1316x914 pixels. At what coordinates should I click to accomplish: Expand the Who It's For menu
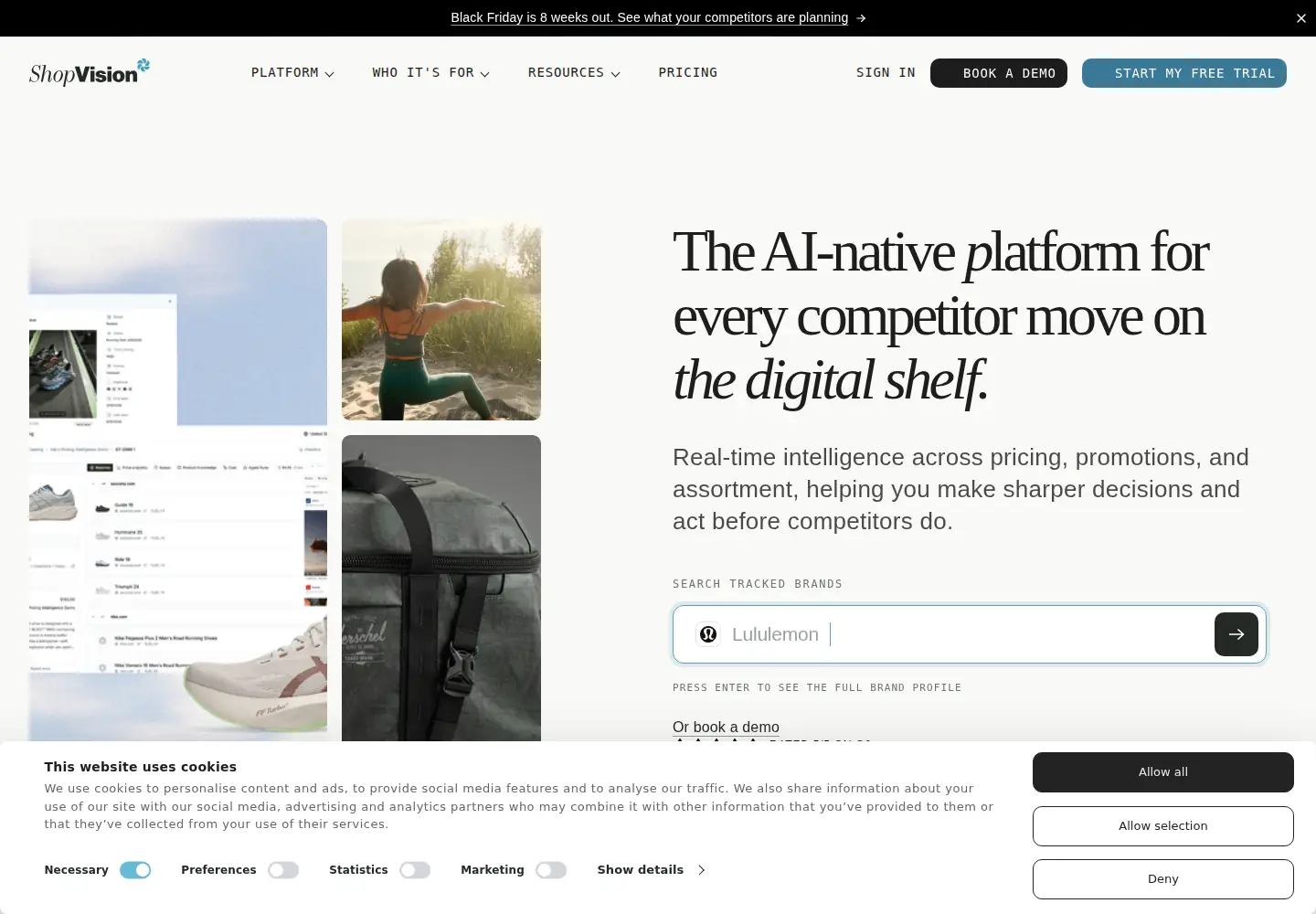[x=431, y=73]
